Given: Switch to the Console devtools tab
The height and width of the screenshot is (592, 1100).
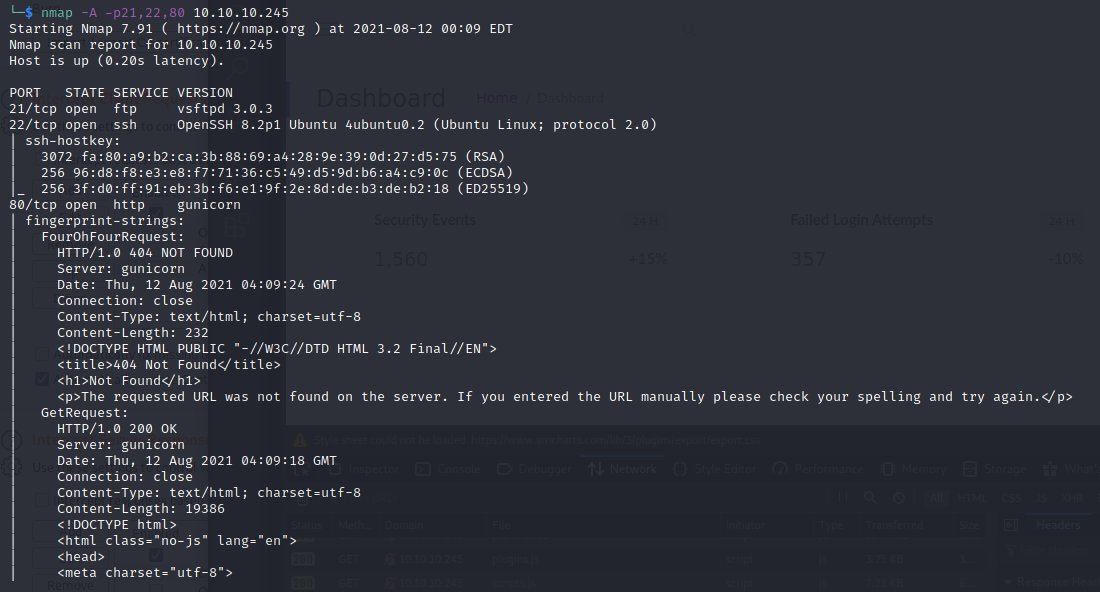Looking at the screenshot, I should 447,468.
